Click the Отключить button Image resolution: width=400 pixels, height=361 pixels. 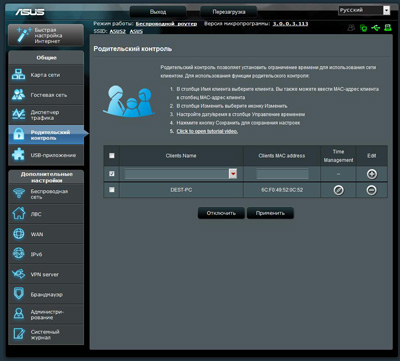[x=221, y=213]
